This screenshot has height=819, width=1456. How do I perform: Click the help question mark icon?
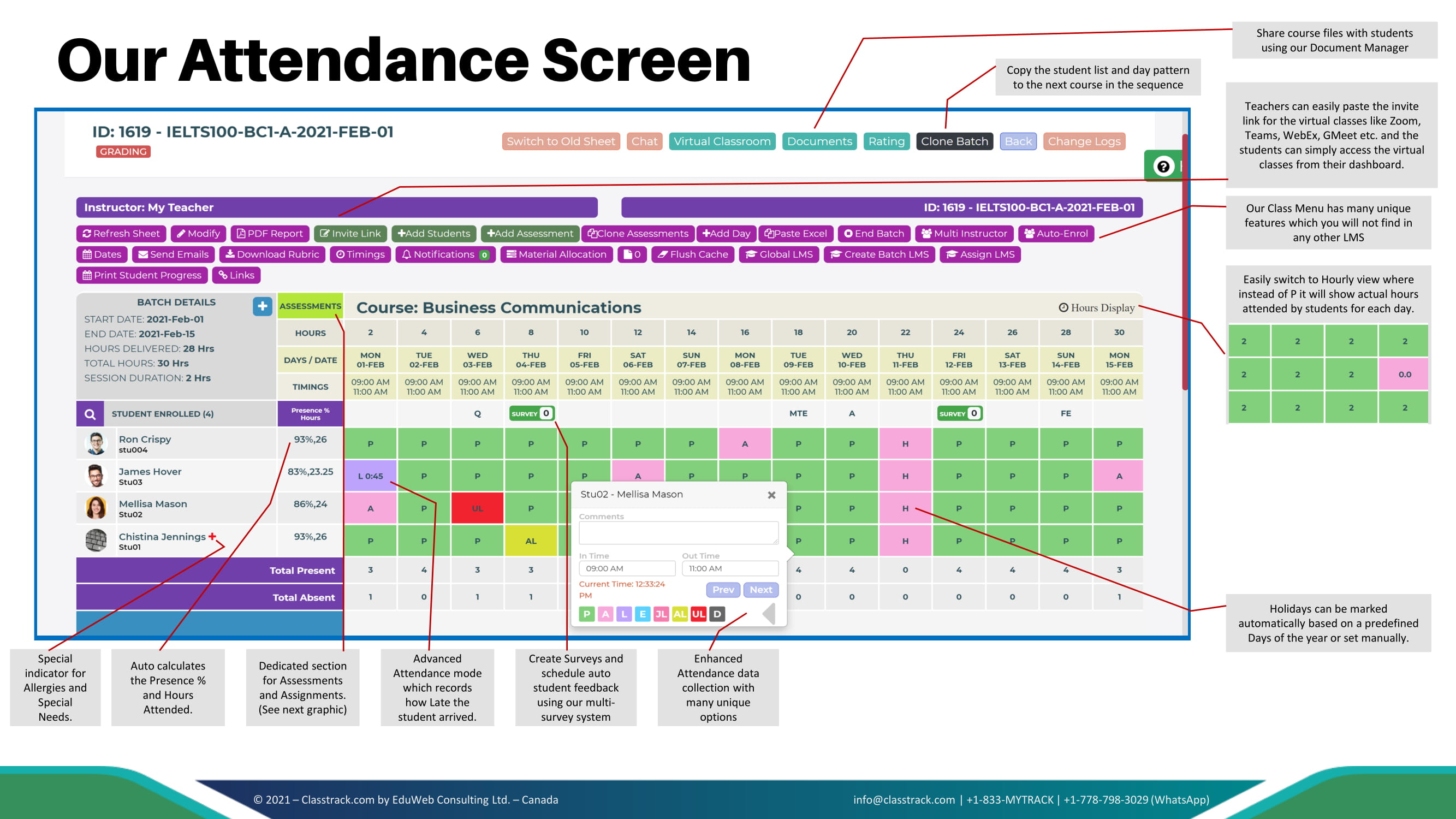point(1163,166)
